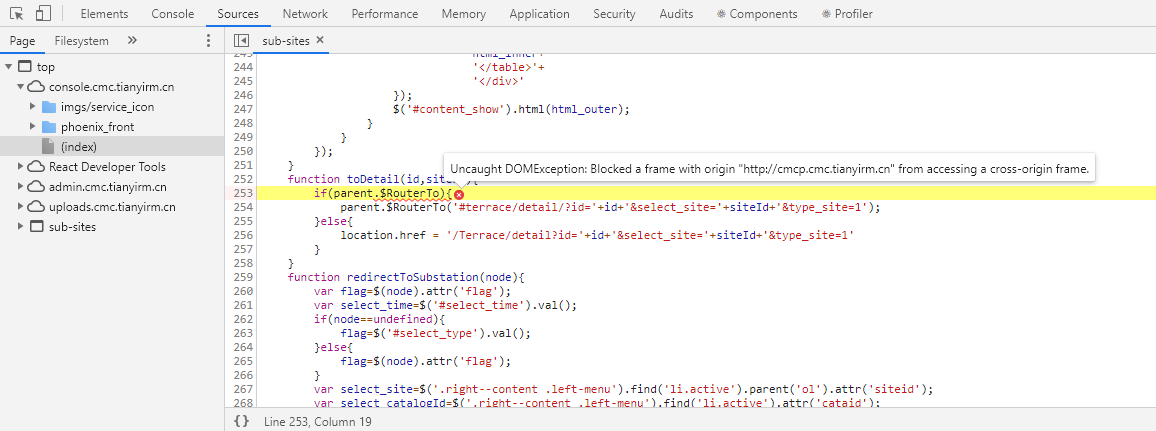Screen dimensions: 1156x431
Task: Select the (index) file
Action: [78, 147]
